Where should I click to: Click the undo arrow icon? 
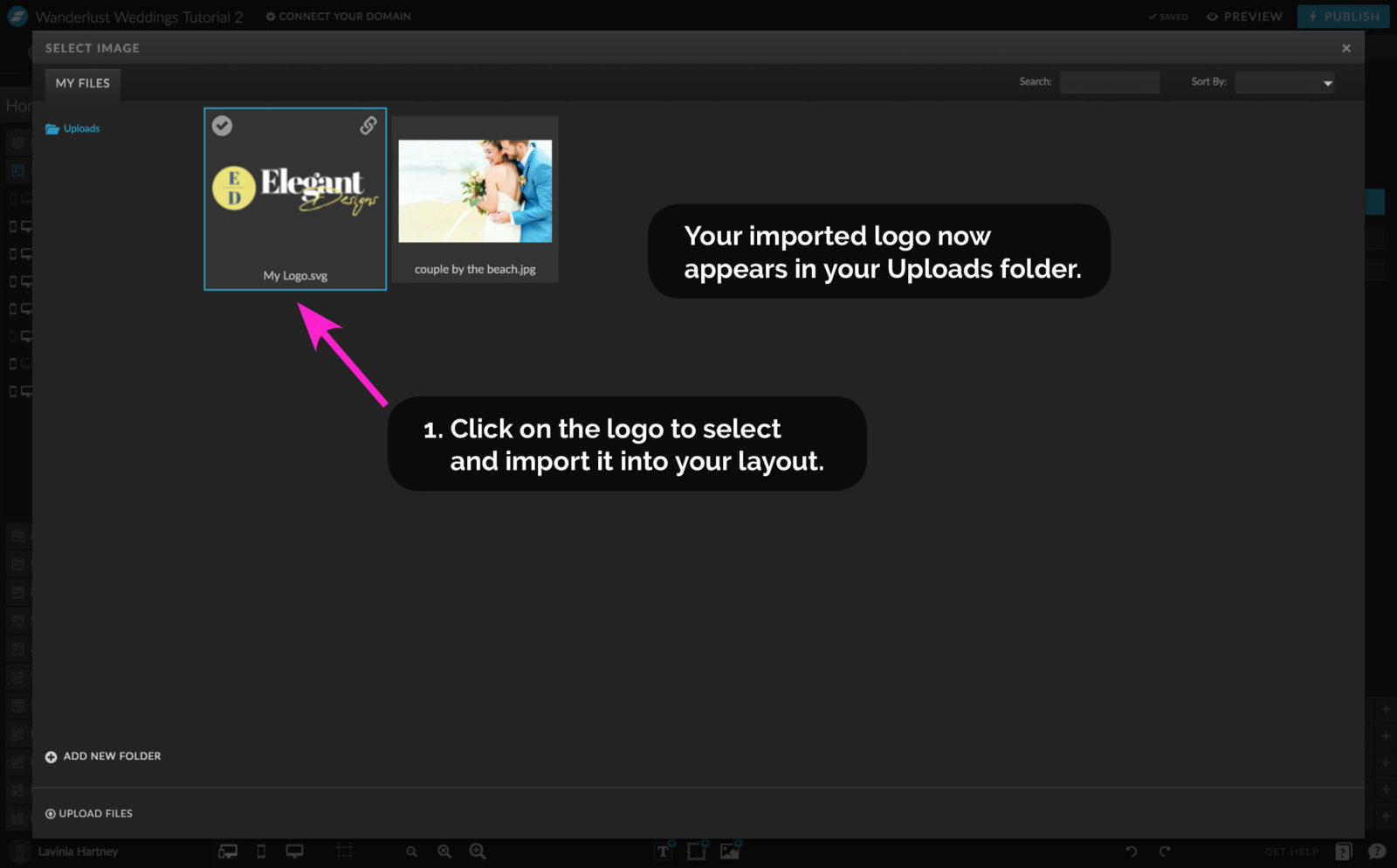[x=1132, y=851]
